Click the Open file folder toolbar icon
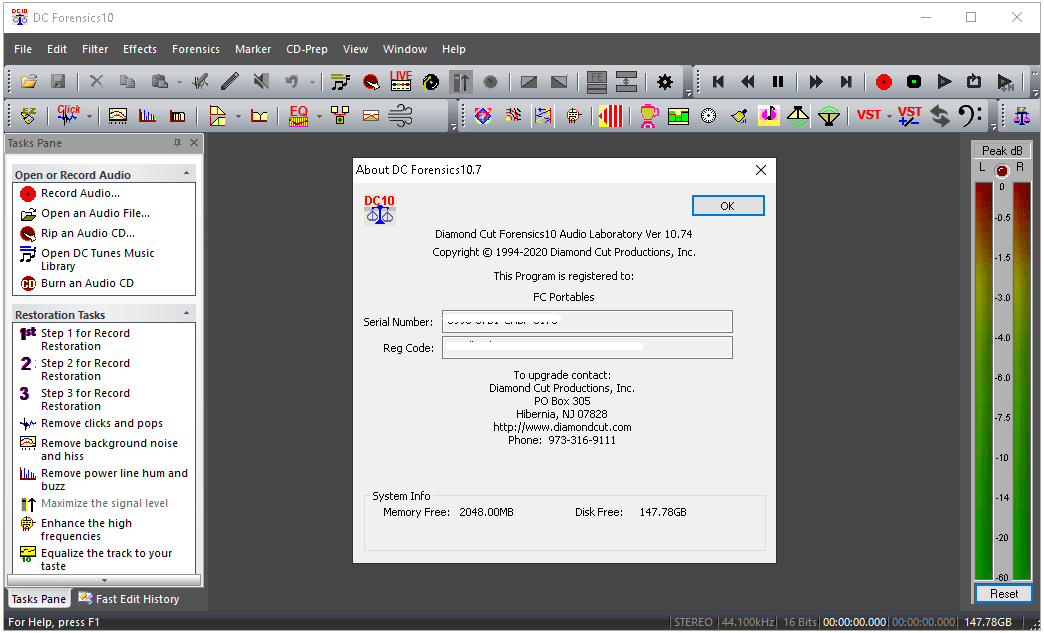This screenshot has height=633, width=1044. (x=29, y=82)
